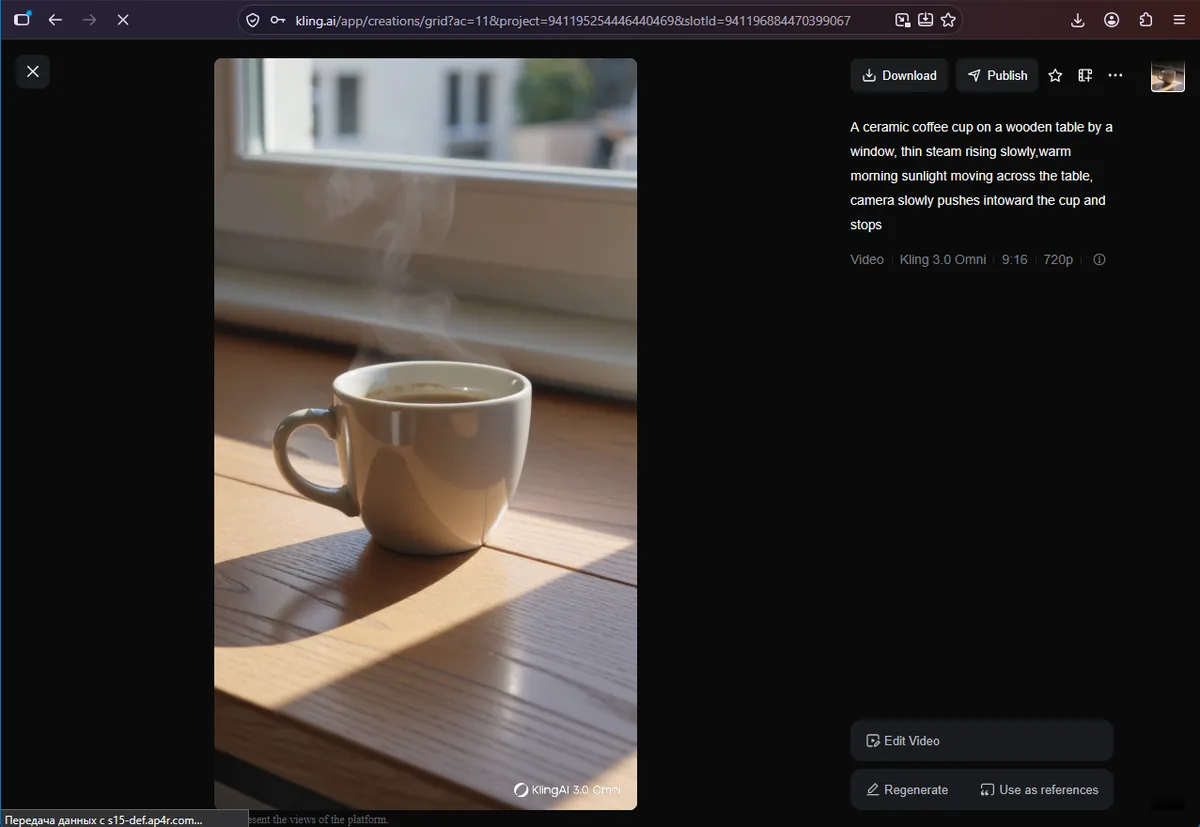Open the three-dots more options menu

point(1116,76)
